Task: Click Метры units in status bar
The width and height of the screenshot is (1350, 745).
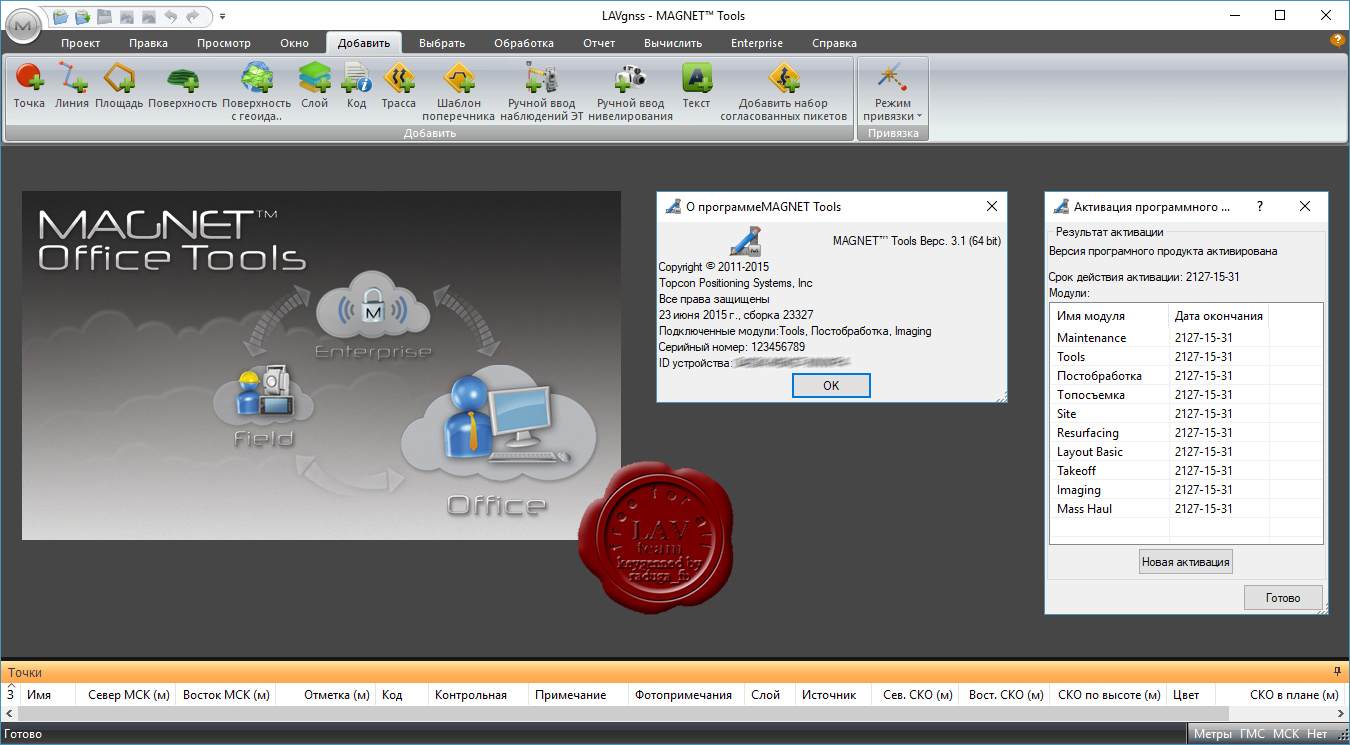Action: click(x=1213, y=734)
